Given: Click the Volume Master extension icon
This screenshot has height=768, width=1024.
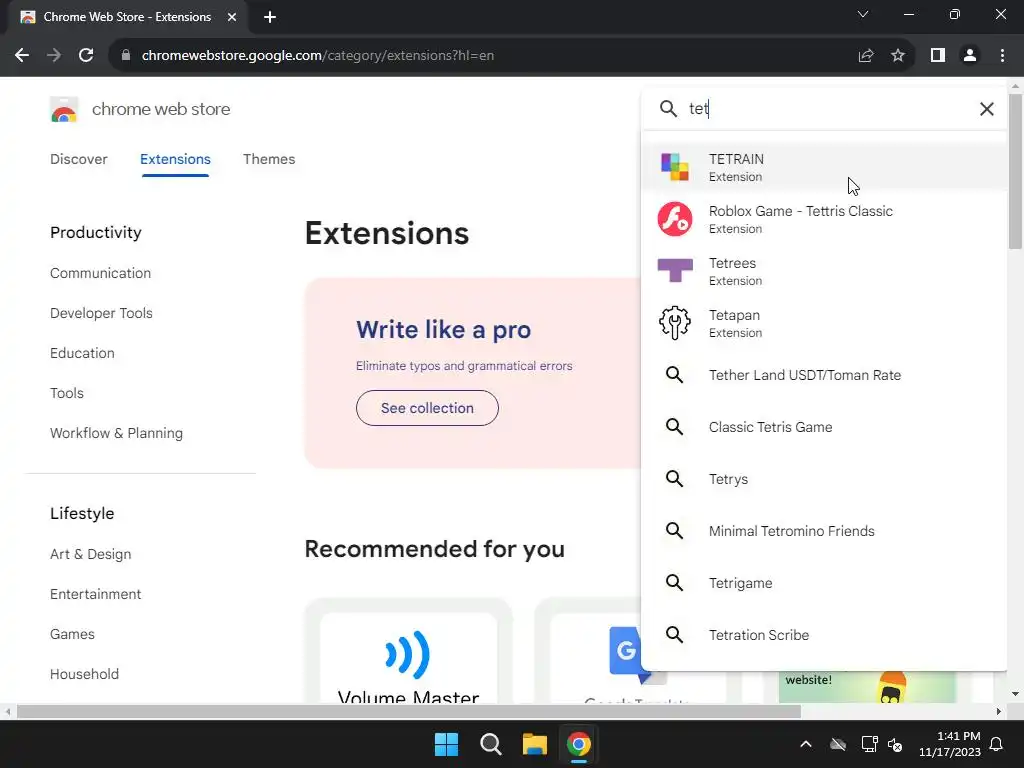Looking at the screenshot, I should coord(408,654).
